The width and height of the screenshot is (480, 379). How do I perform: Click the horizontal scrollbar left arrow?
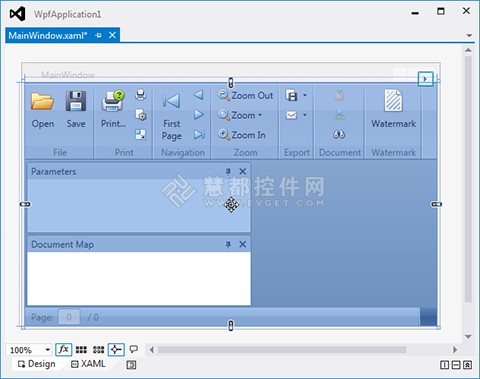click(152, 350)
